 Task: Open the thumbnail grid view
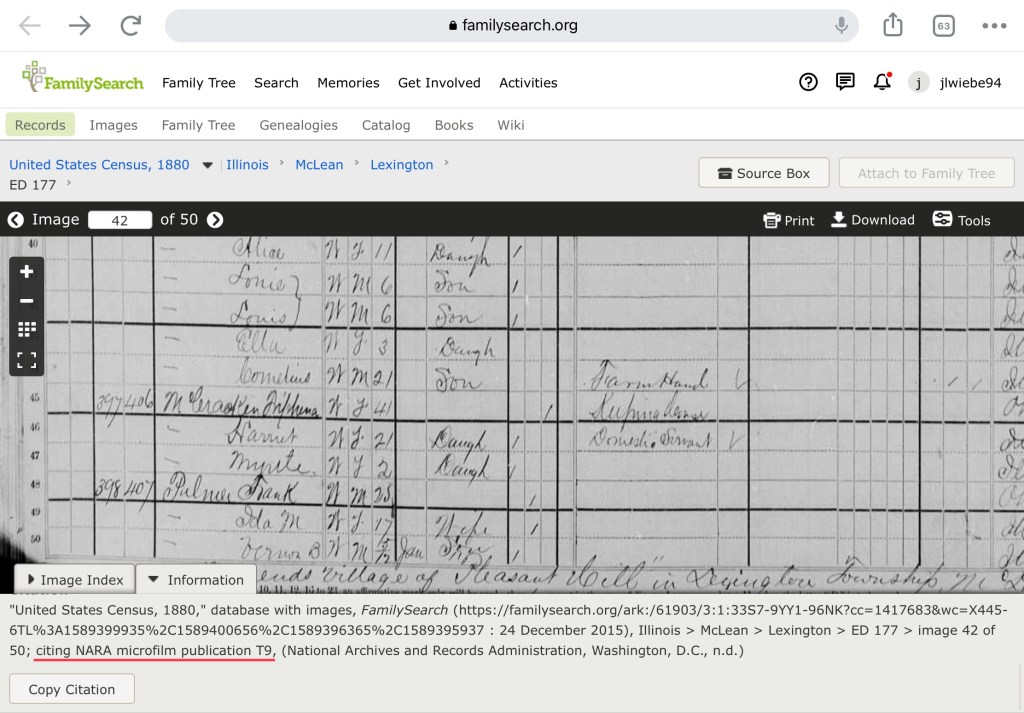coord(27,329)
